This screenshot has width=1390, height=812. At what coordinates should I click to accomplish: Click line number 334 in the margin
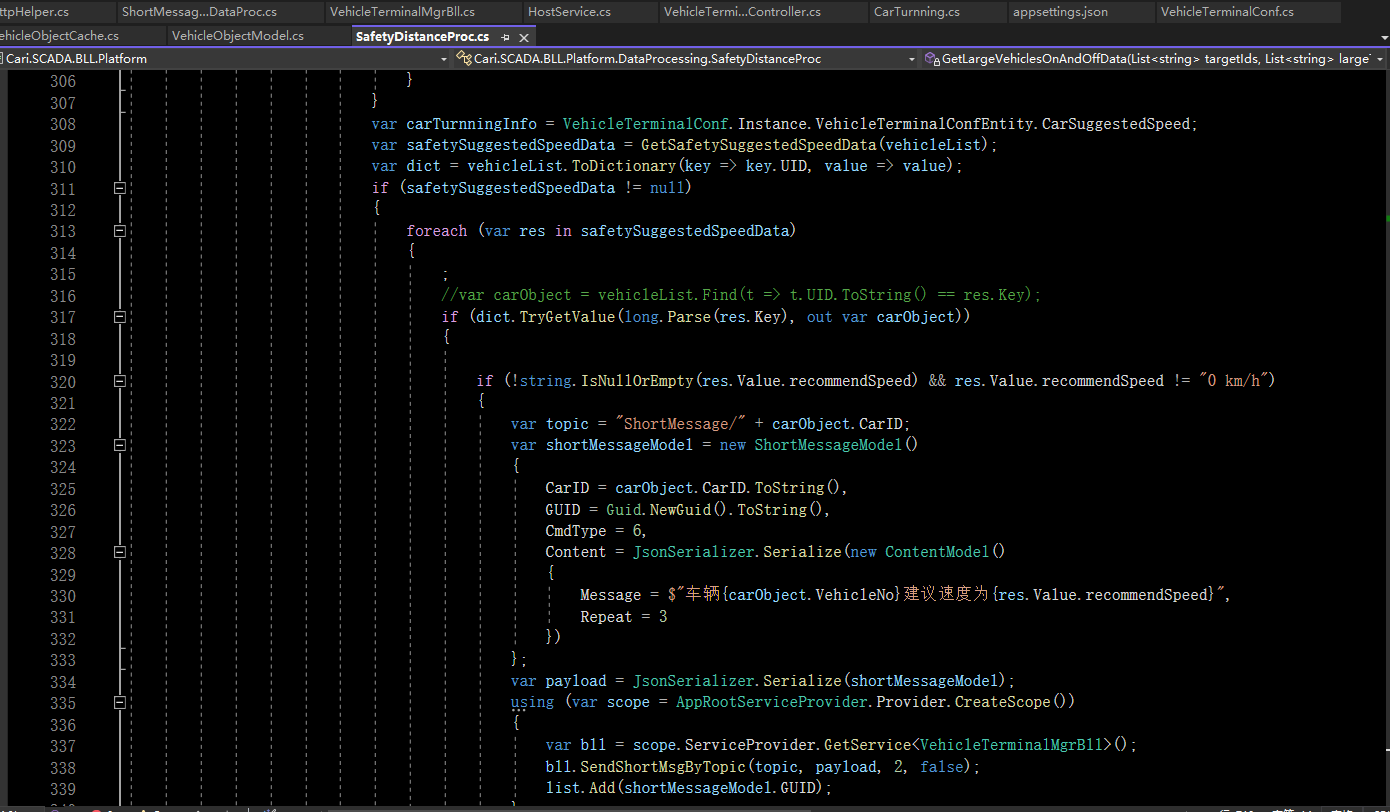(62, 681)
